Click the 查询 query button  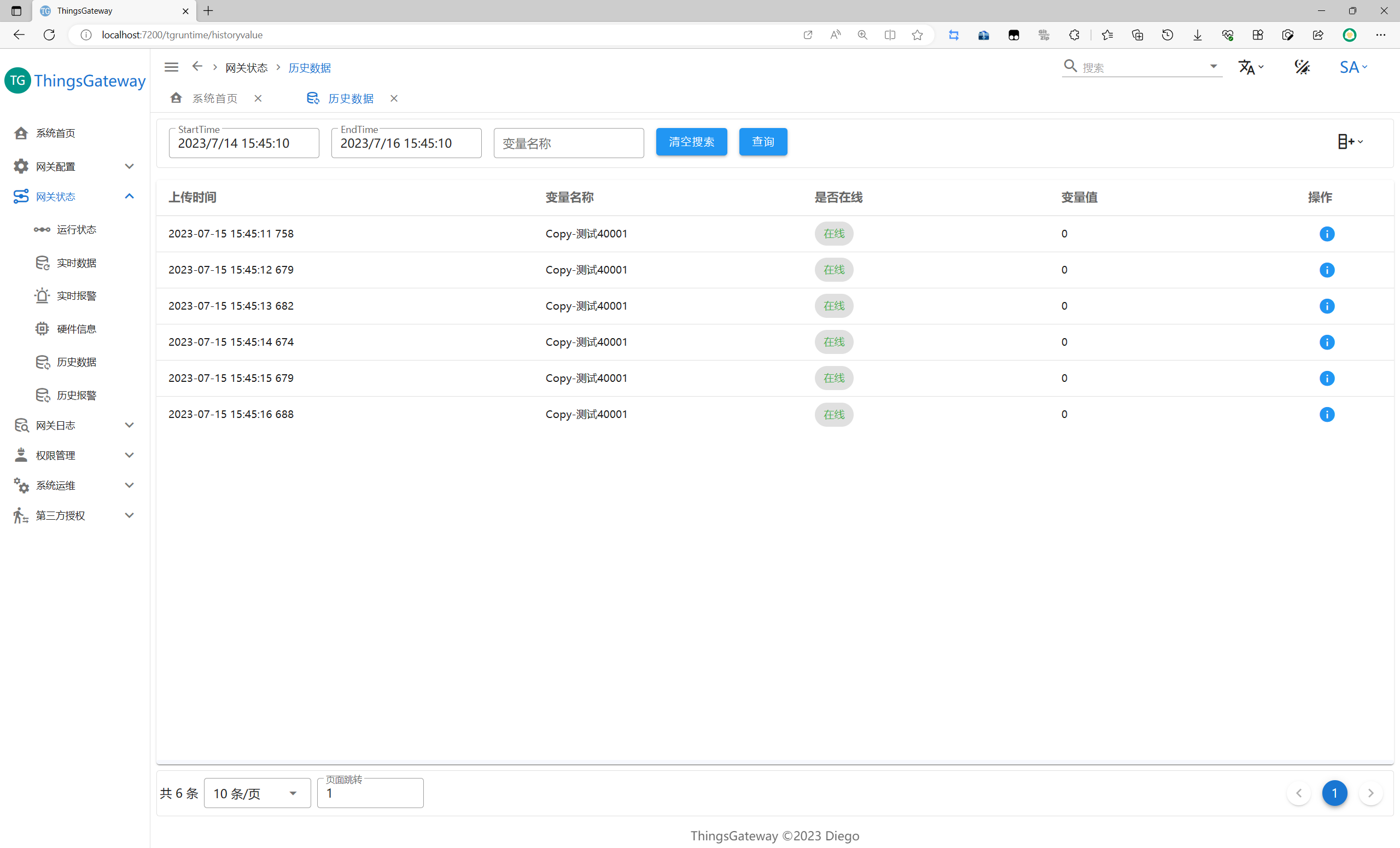pos(762,142)
